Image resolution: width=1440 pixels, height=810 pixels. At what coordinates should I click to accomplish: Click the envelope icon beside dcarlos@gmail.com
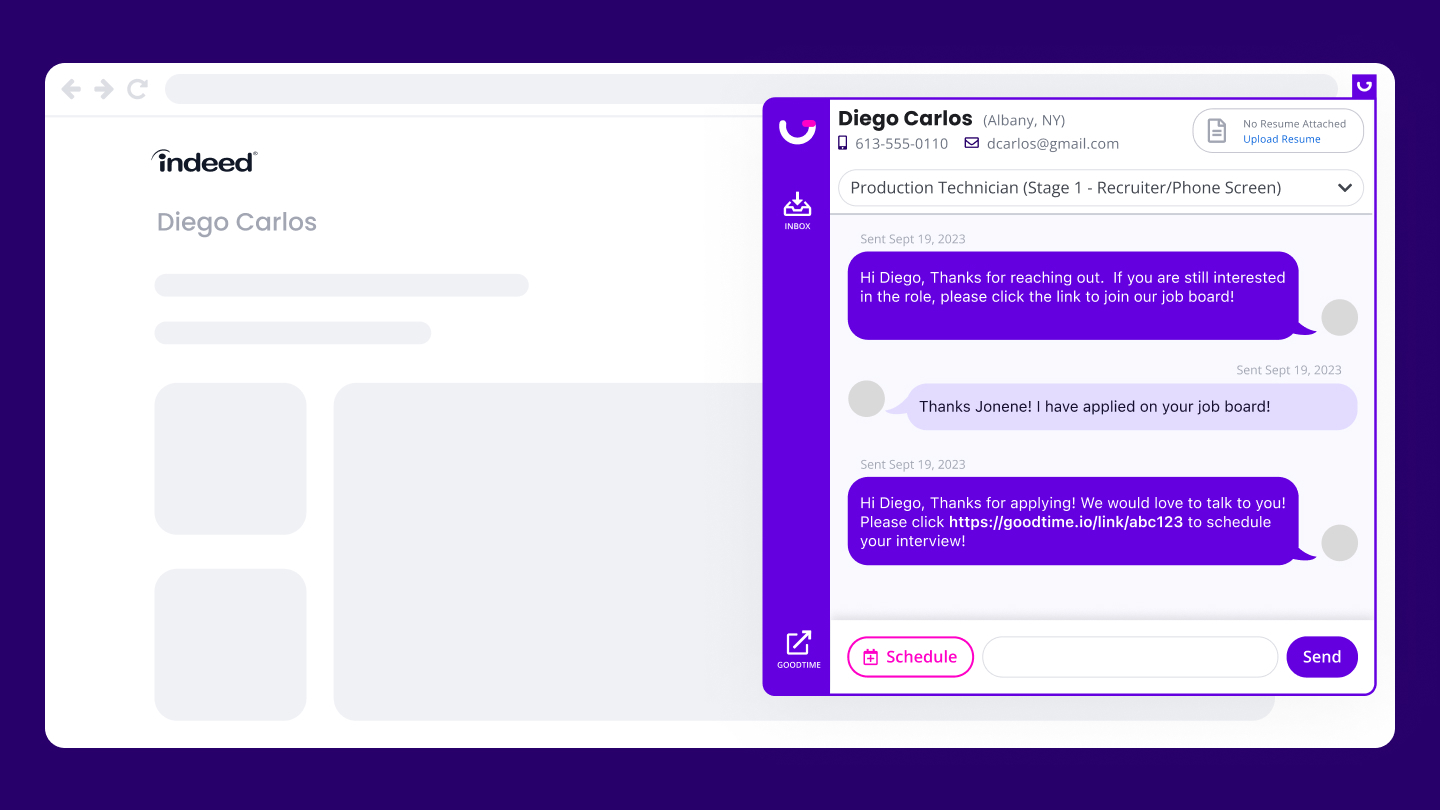(x=971, y=143)
